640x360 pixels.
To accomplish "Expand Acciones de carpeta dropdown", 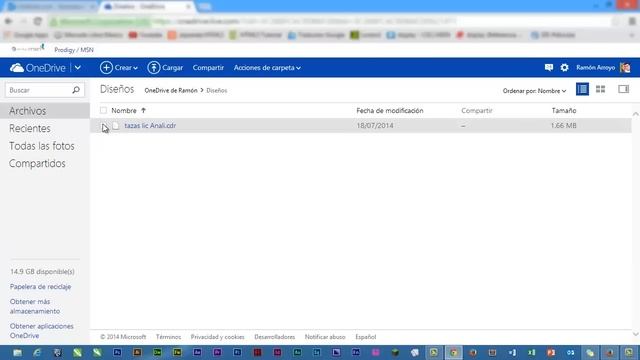I will click(x=267, y=68).
